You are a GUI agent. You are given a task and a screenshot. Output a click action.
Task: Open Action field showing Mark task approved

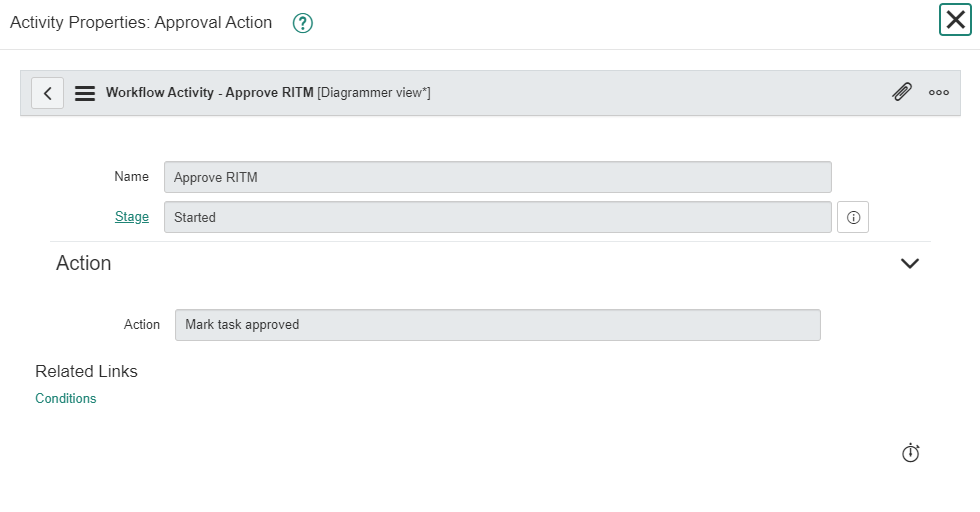click(498, 325)
